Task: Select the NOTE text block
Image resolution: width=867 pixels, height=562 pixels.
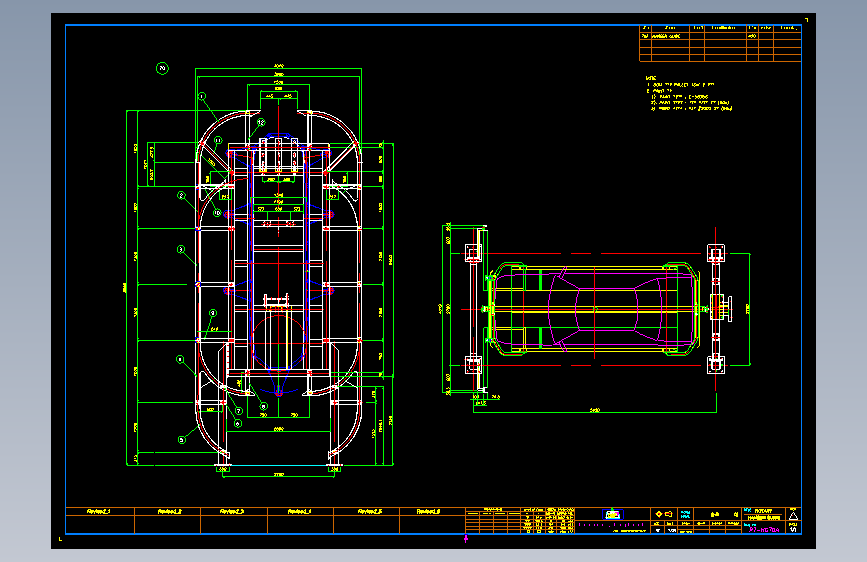Action: pos(690,93)
